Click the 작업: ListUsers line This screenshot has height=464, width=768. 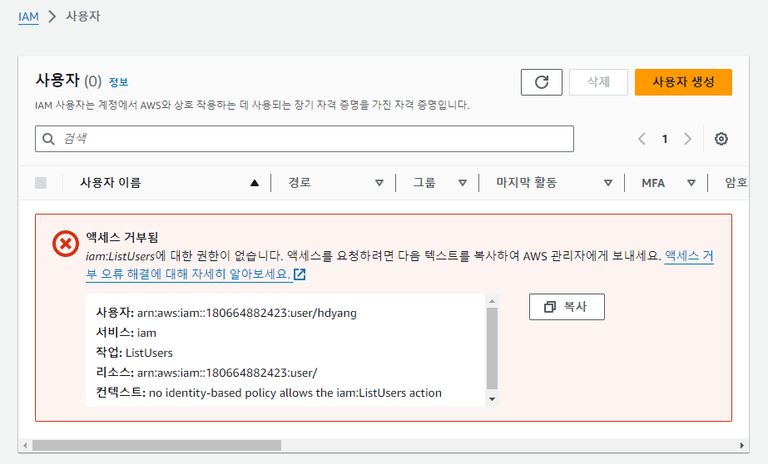tap(134, 353)
